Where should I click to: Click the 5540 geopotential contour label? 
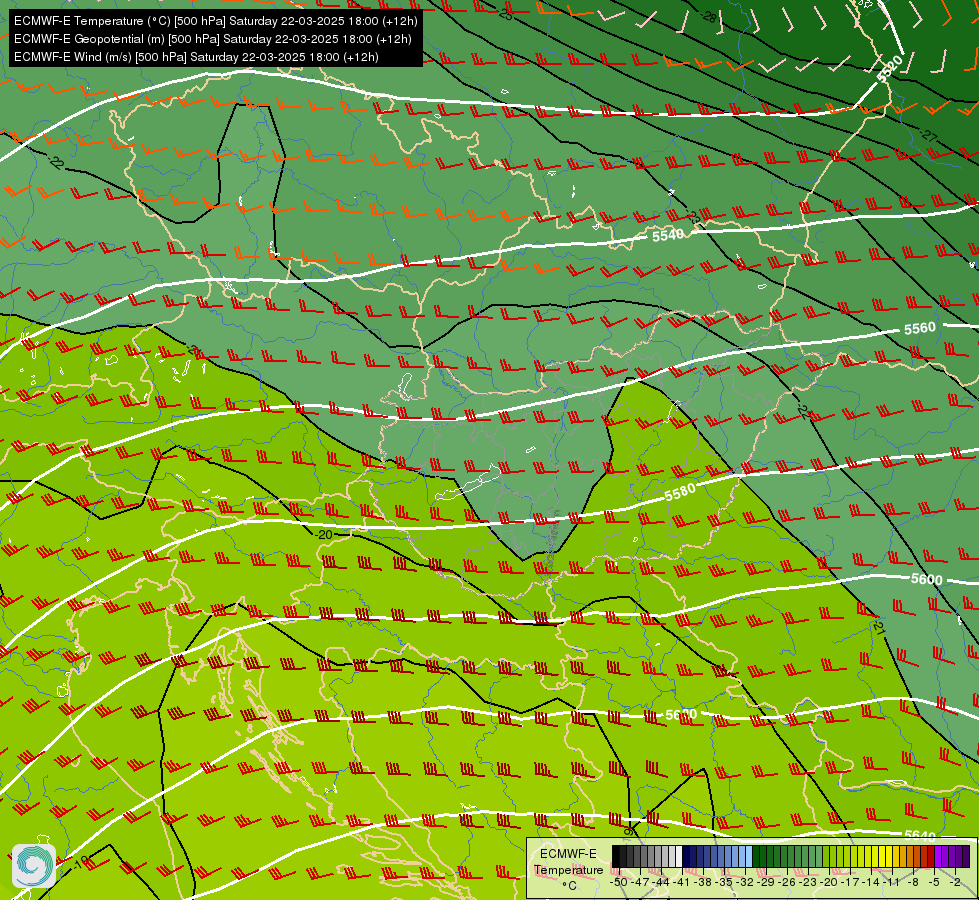(x=668, y=235)
